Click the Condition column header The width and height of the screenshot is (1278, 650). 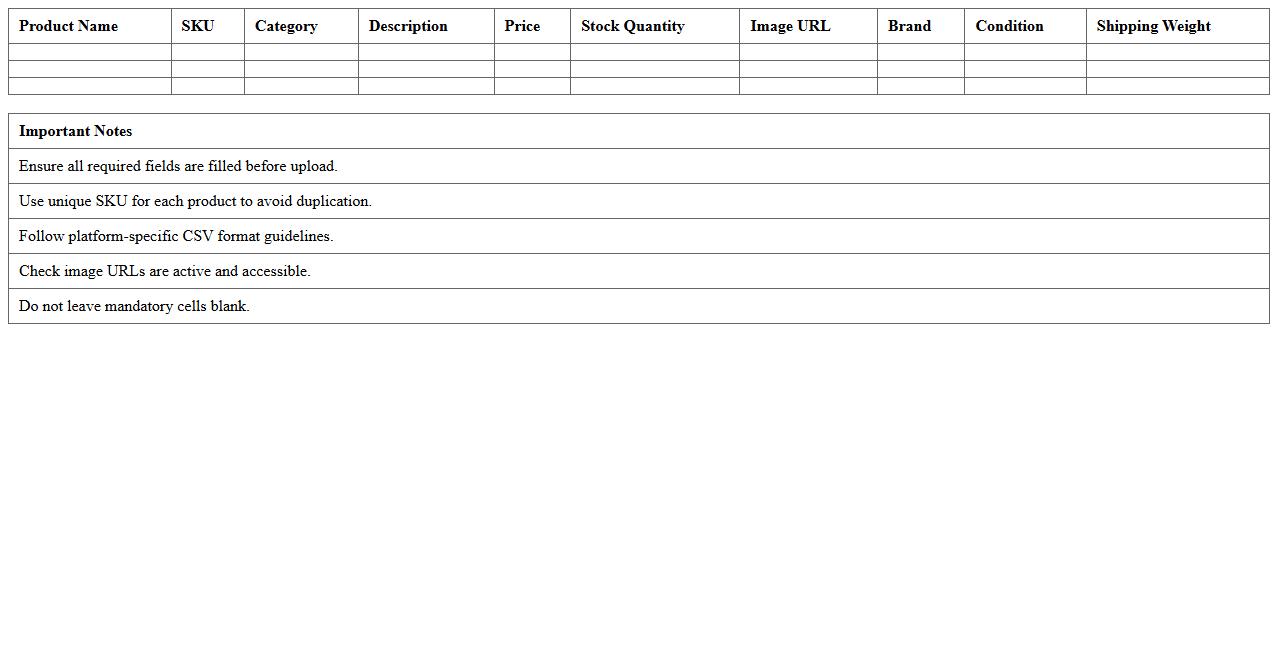tap(1009, 26)
